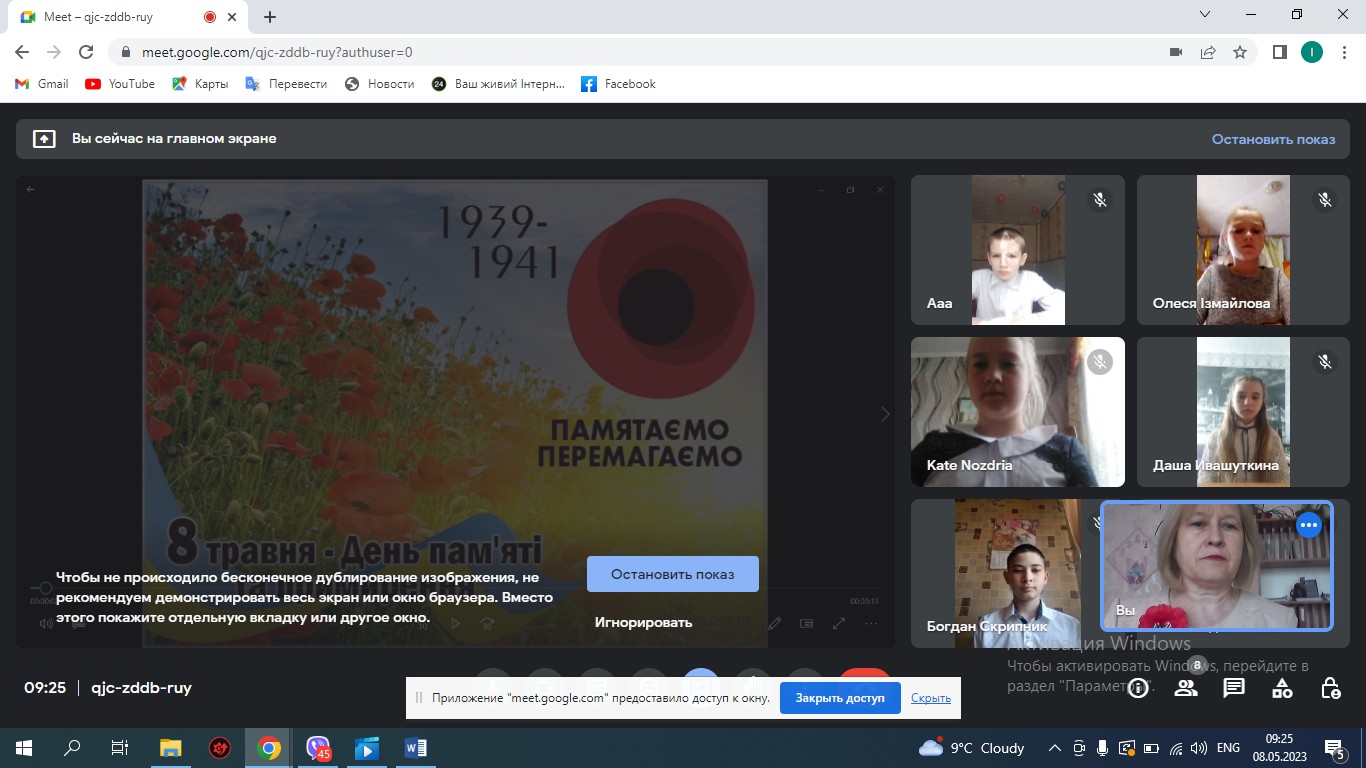
Task: Open the YouTube bookmark
Action: (x=121, y=84)
